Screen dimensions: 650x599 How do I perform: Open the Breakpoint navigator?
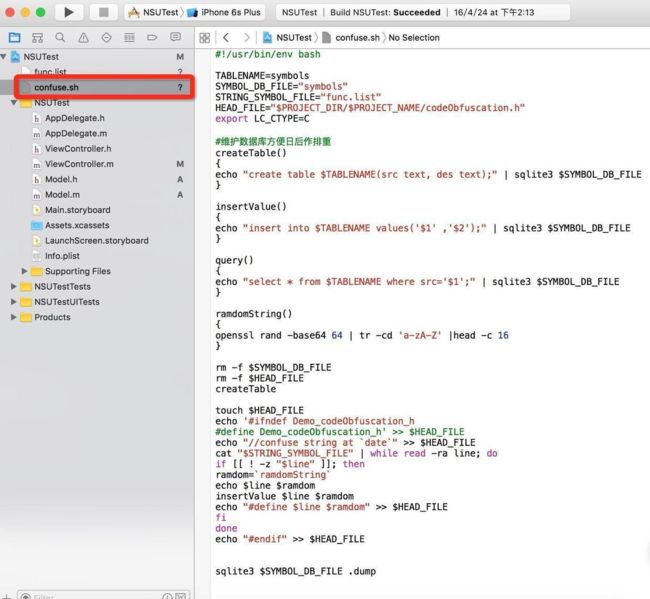[x=152, y=38]
